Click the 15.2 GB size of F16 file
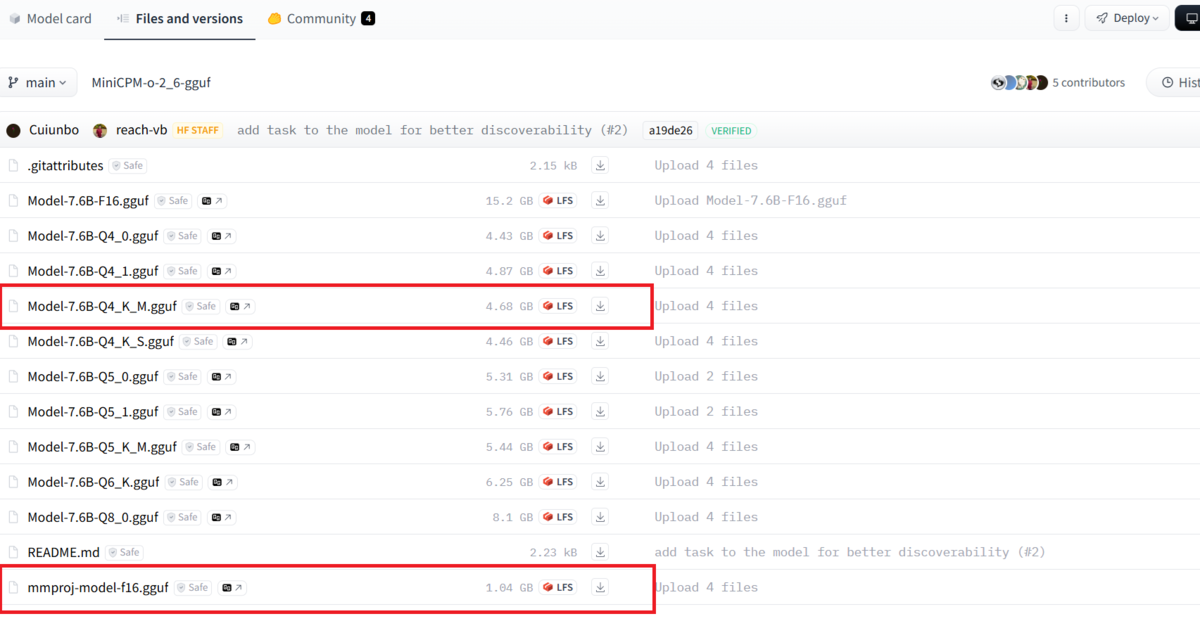Screen dimensions: 1200x621 point(509,201)
